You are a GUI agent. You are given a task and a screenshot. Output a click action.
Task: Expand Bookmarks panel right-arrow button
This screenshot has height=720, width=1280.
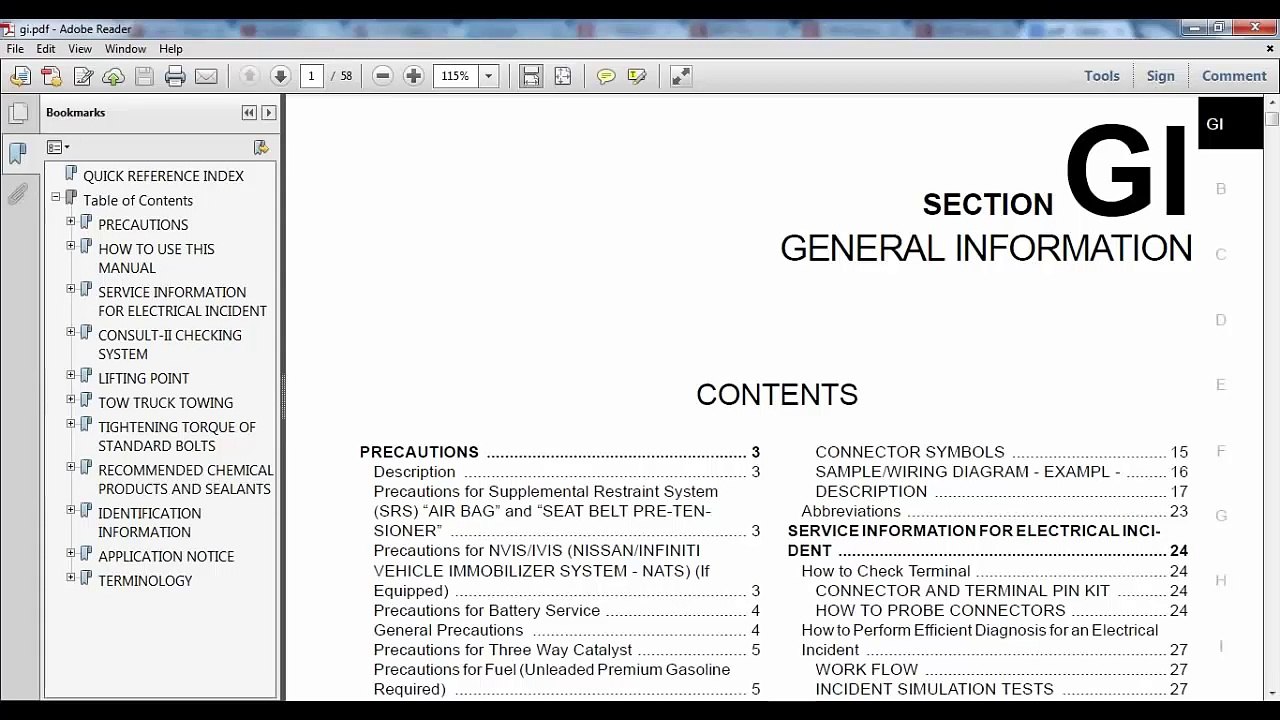tap(268, 113)
